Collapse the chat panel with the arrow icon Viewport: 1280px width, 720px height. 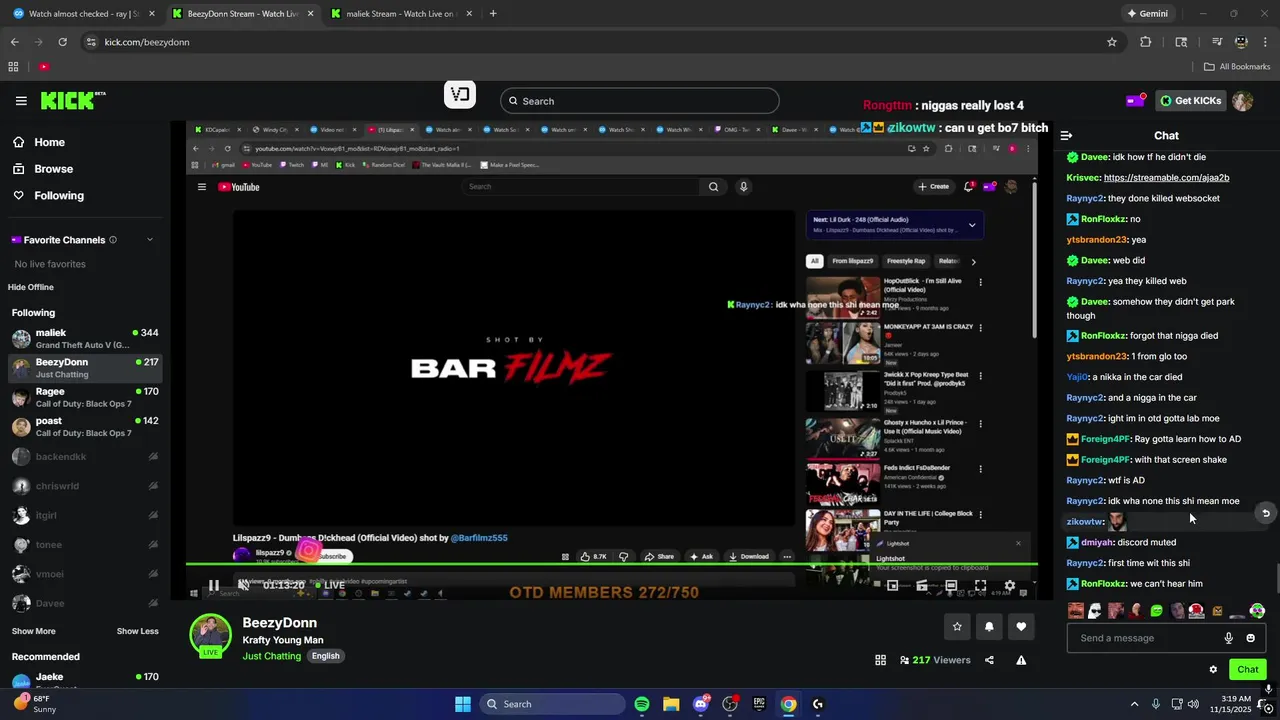tap(1066, 135)
